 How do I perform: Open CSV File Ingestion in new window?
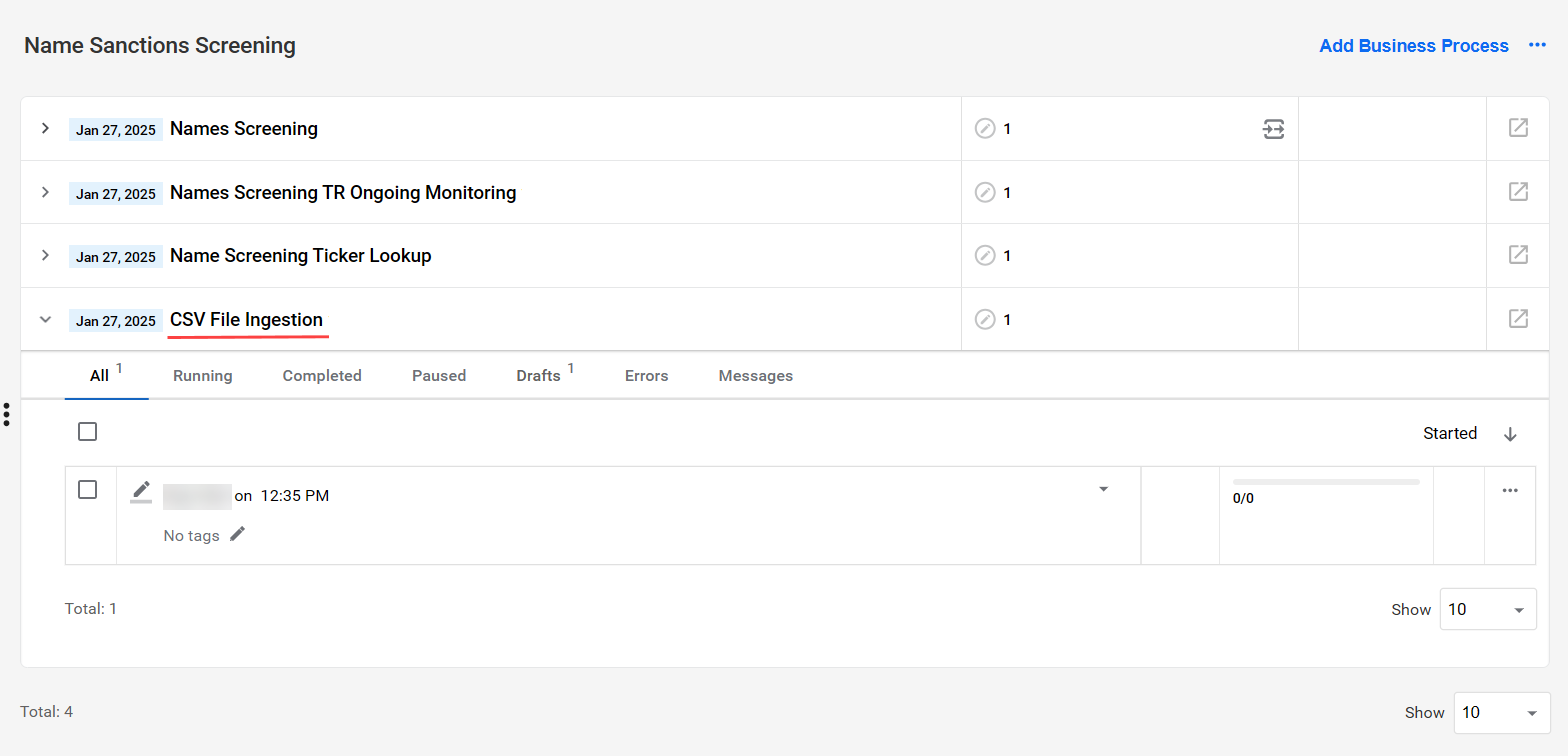[1518, 319]
